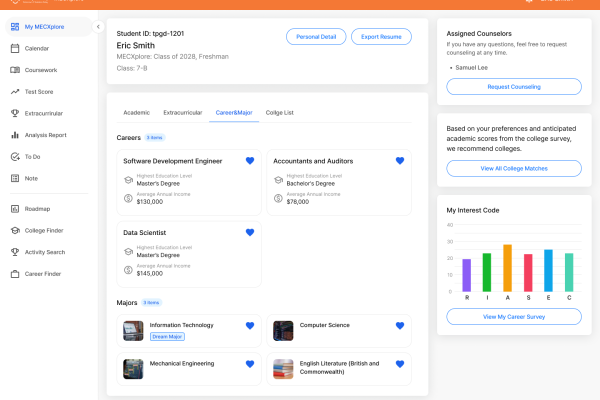
Task: Open the Career Finder briefcase icon
Action: (15, 274)
